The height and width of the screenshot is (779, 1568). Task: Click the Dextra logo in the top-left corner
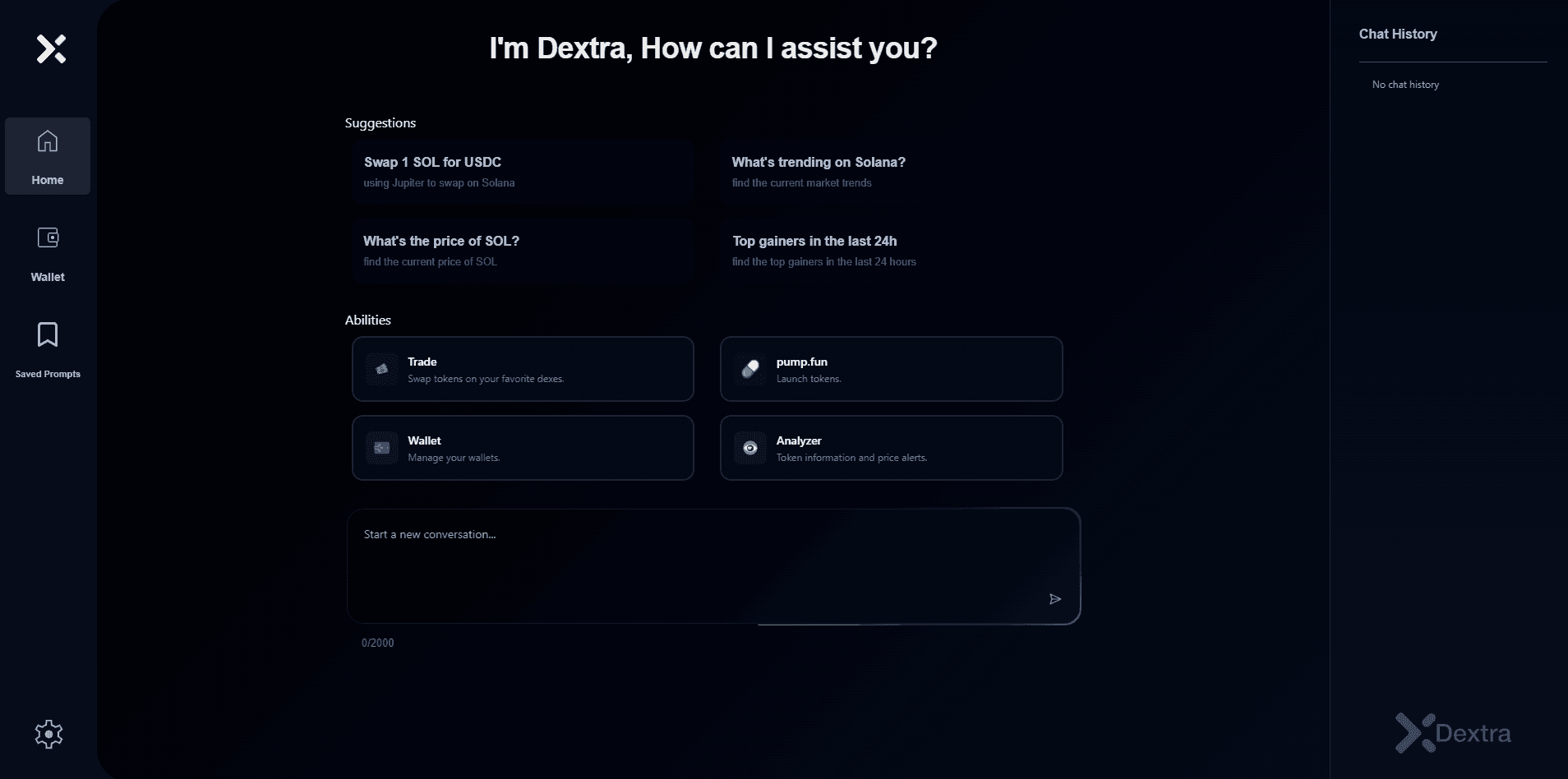[51, 48]
